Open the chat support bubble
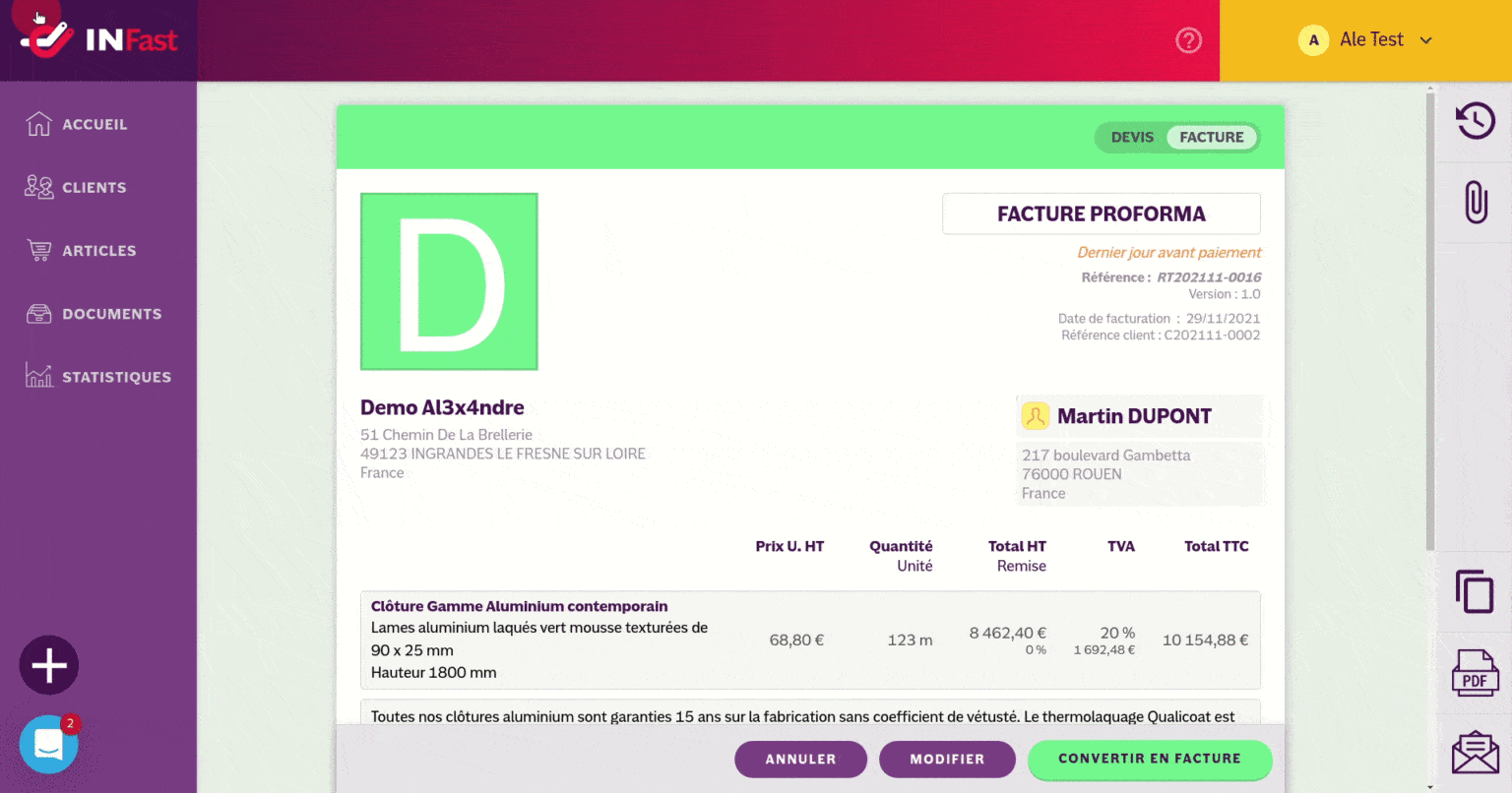Screen dimensions: 1512x793 point(48,745)
